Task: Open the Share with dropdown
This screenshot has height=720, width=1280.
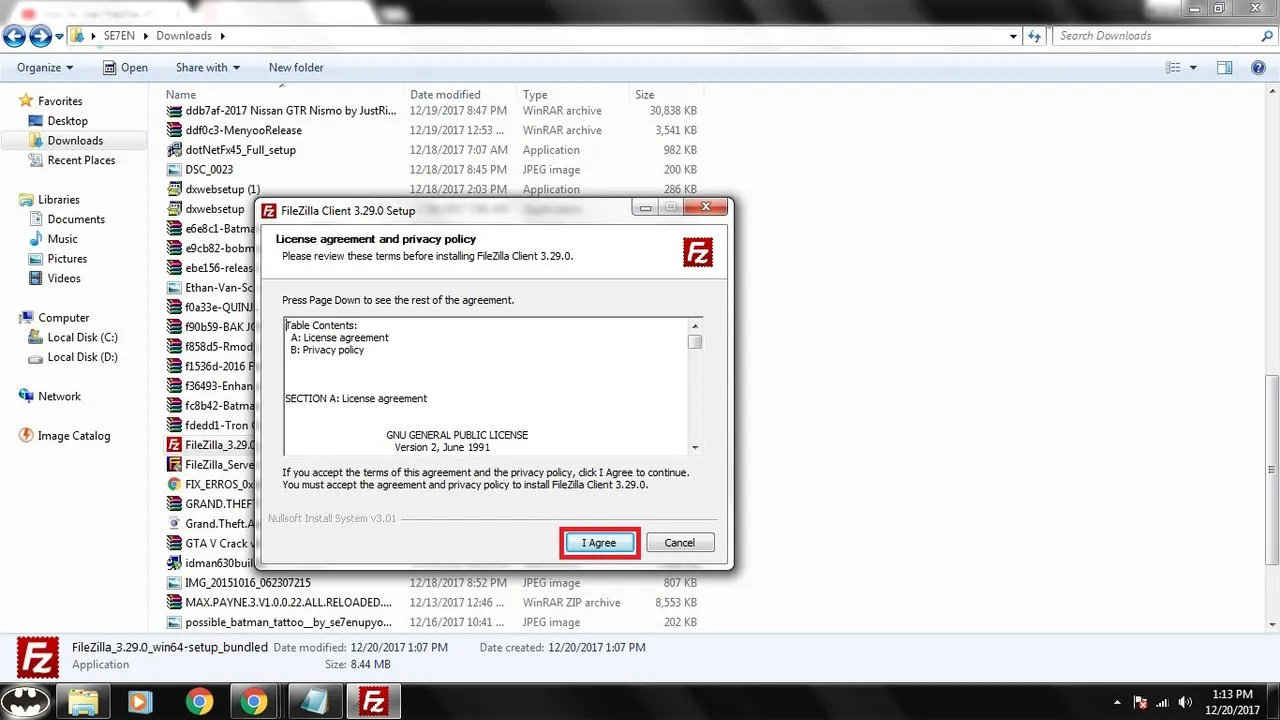Action: (x=208, y=68)
